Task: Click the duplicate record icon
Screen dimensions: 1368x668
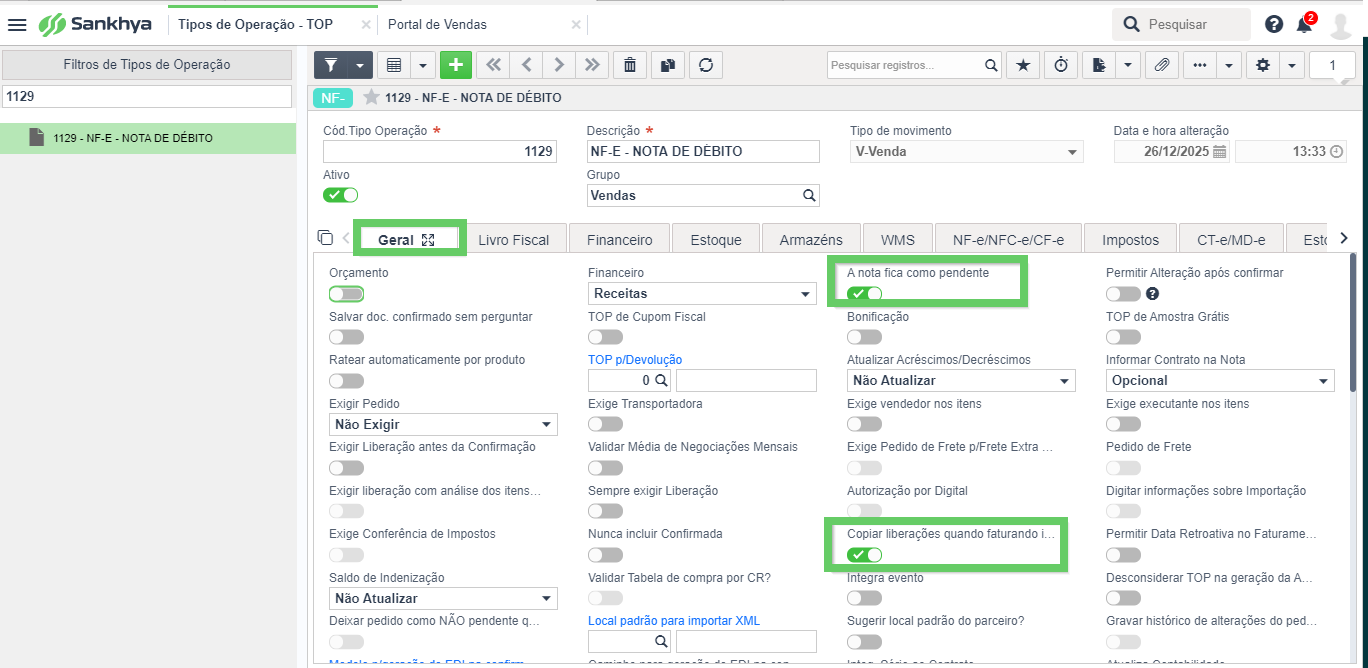Action: 668,65
